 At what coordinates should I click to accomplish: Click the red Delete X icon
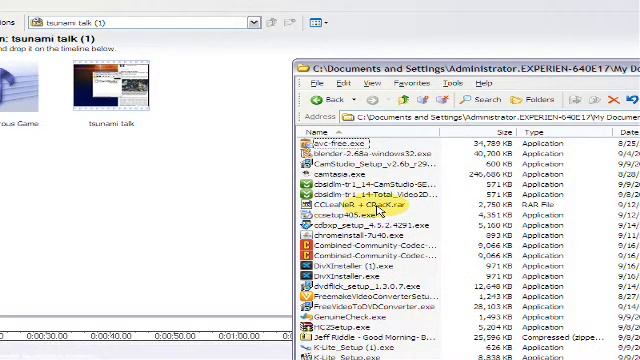pos(613,100)
